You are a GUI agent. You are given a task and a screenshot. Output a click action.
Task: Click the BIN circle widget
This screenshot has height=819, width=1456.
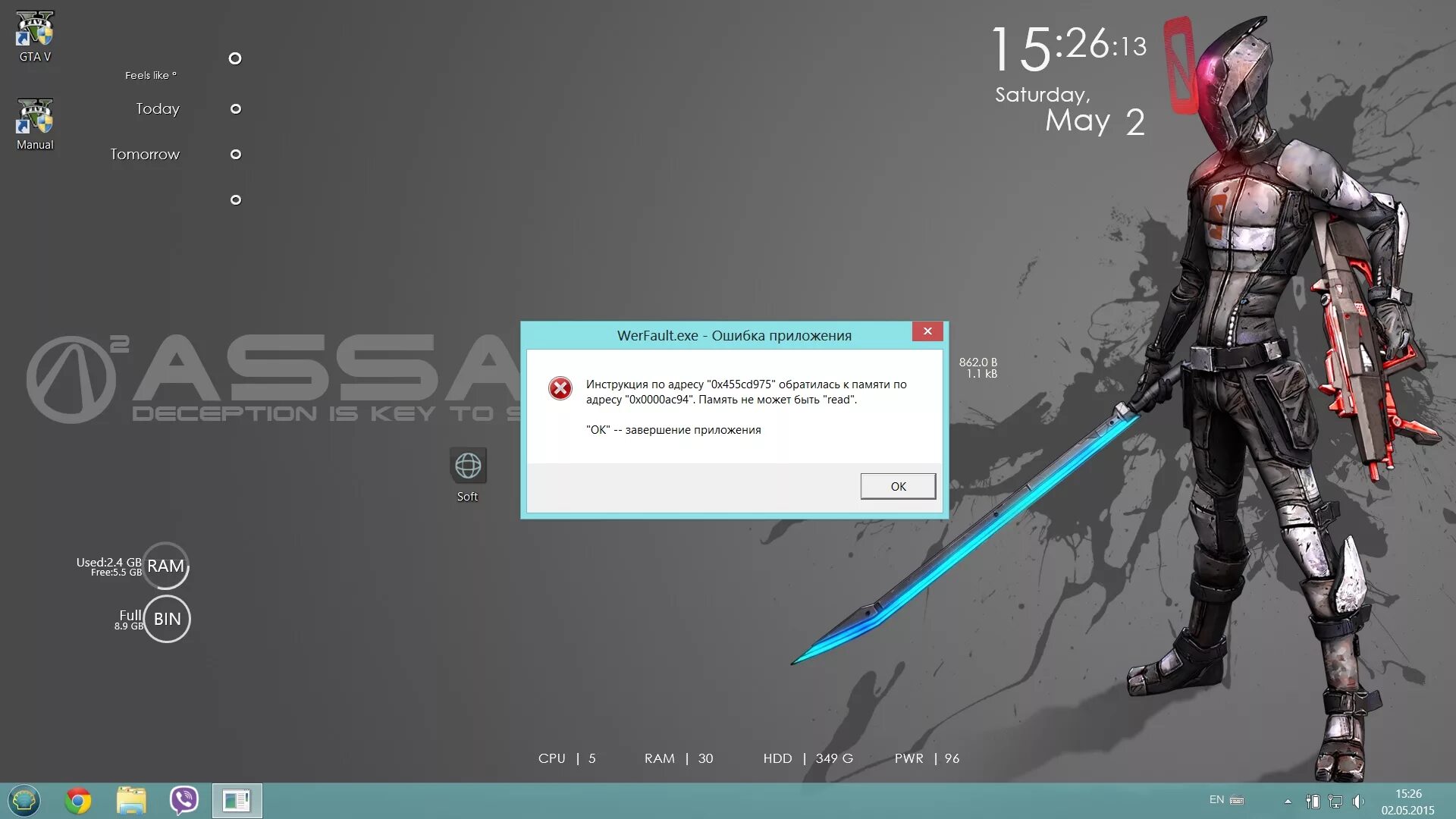point(167,619)
